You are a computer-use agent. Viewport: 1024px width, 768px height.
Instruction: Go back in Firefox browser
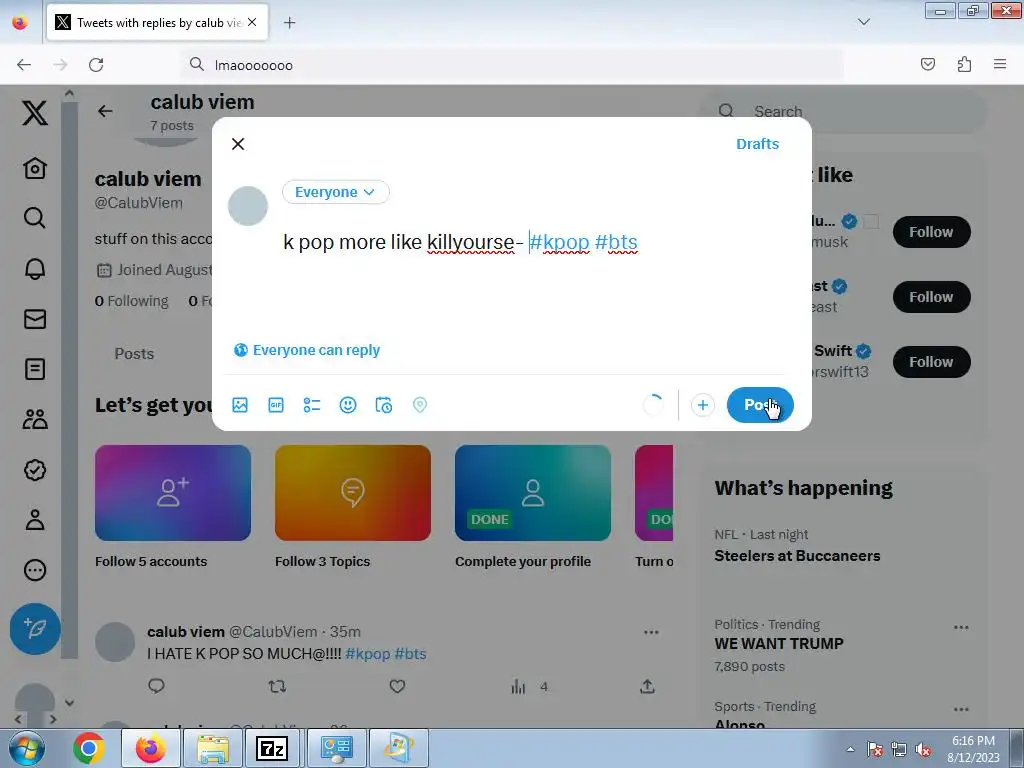tap(24, 65)
